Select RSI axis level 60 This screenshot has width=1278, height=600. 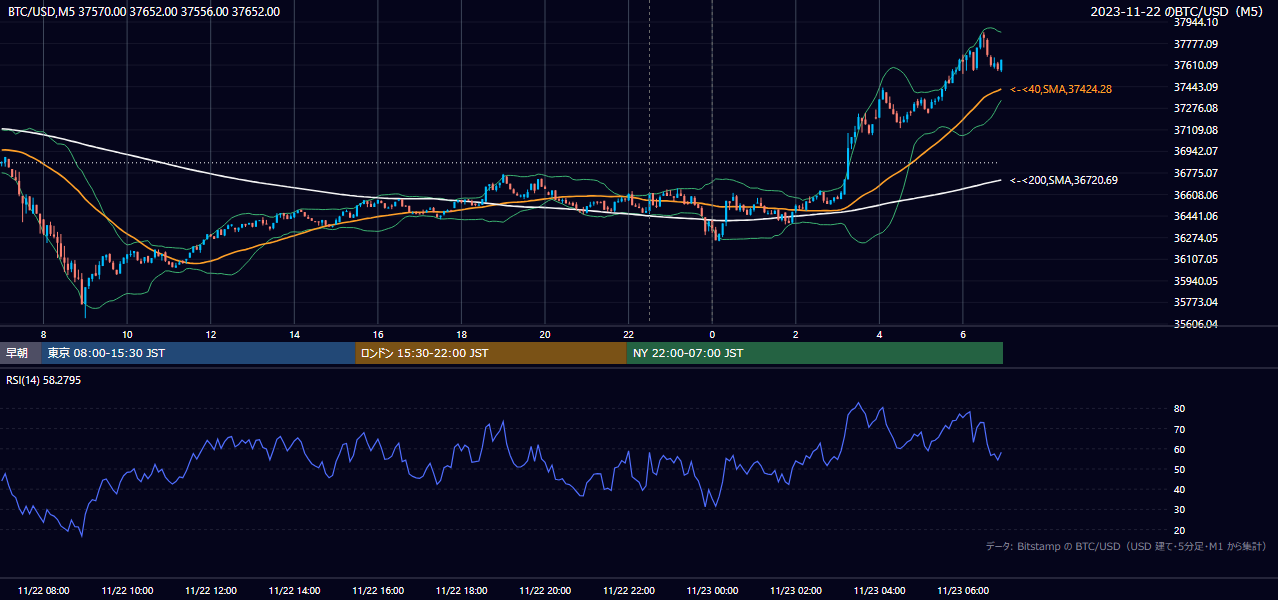pyautogui.click(x=1179, y=449)
